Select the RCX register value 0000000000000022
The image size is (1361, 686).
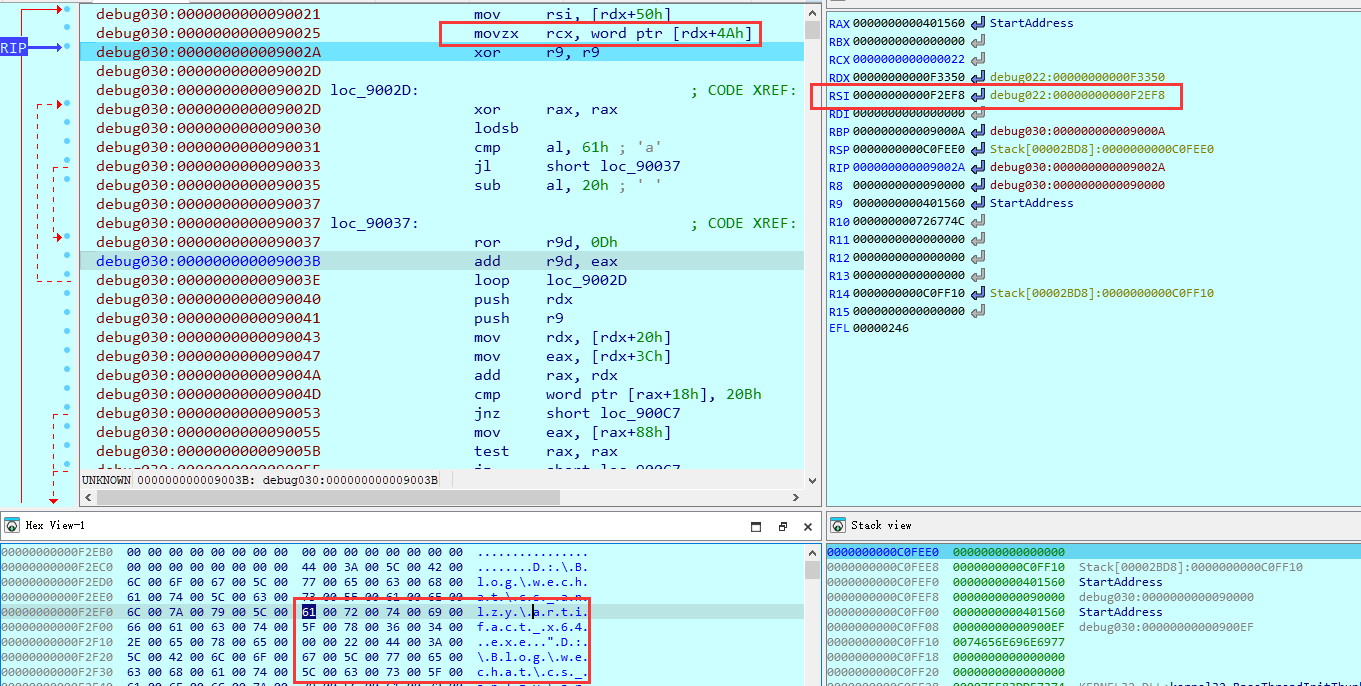pos(909,59)
